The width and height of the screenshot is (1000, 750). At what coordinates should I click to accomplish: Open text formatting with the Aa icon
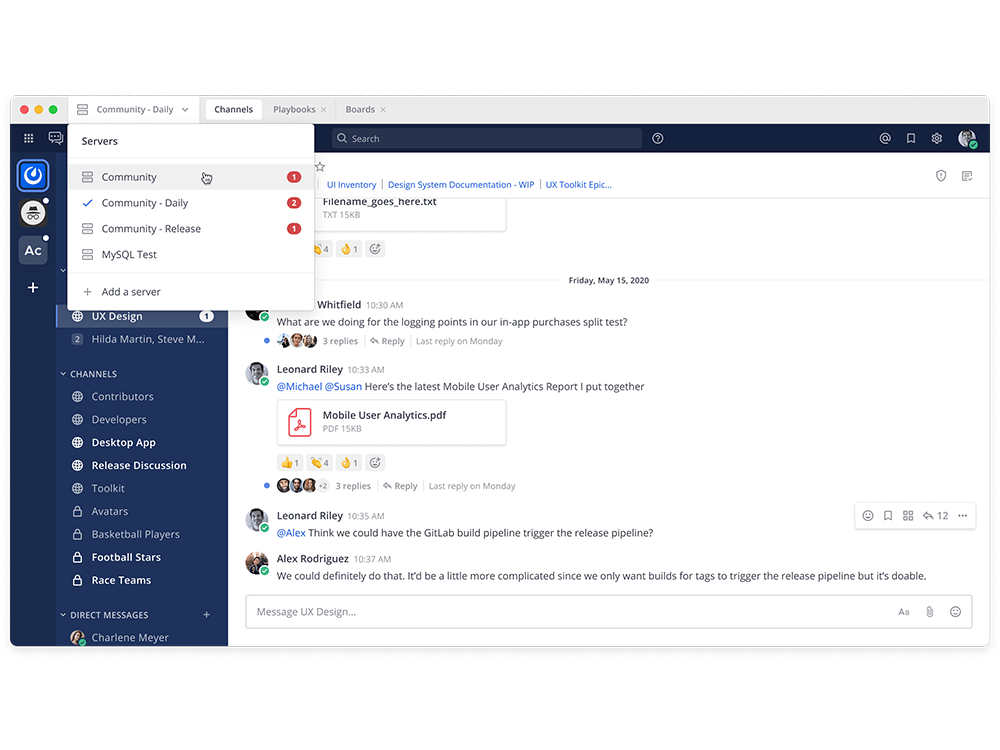(x=903, y=611)
